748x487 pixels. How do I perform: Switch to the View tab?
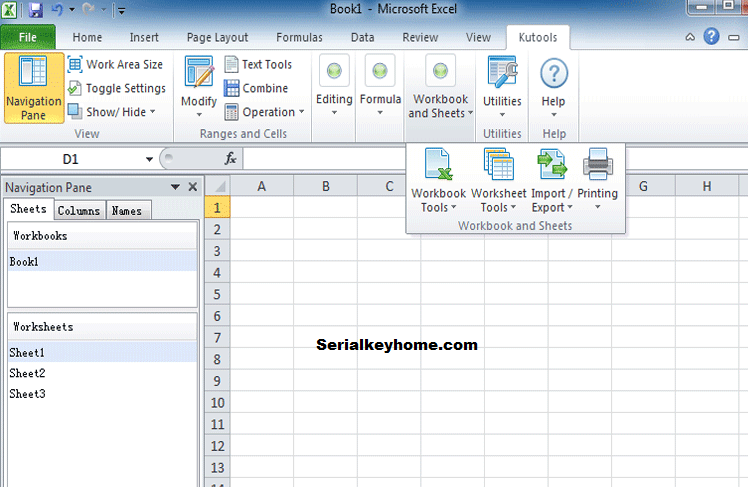tap(478, 37)
